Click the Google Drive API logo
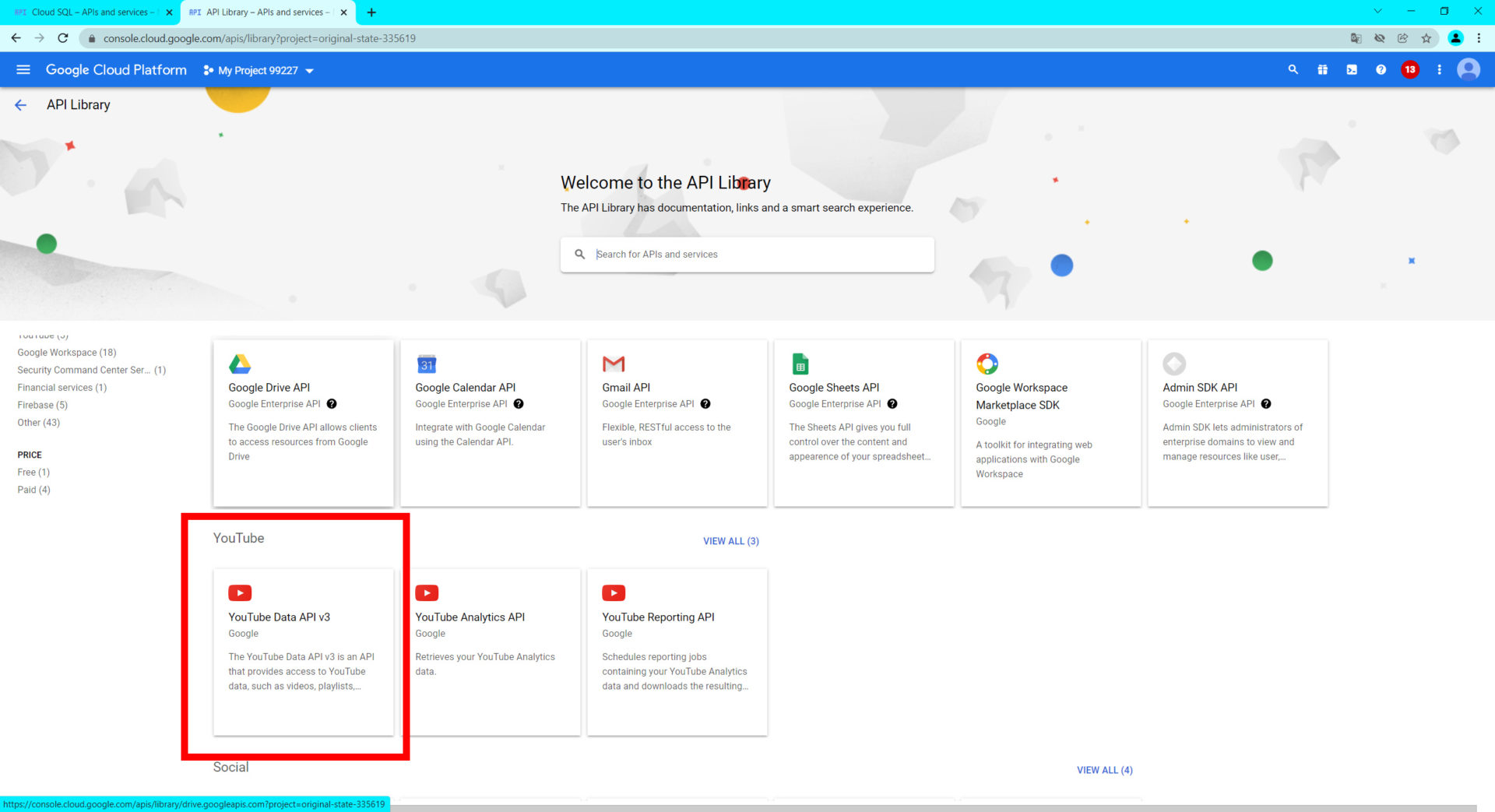Screen dimensions: 1495x812 click(240, 364)
